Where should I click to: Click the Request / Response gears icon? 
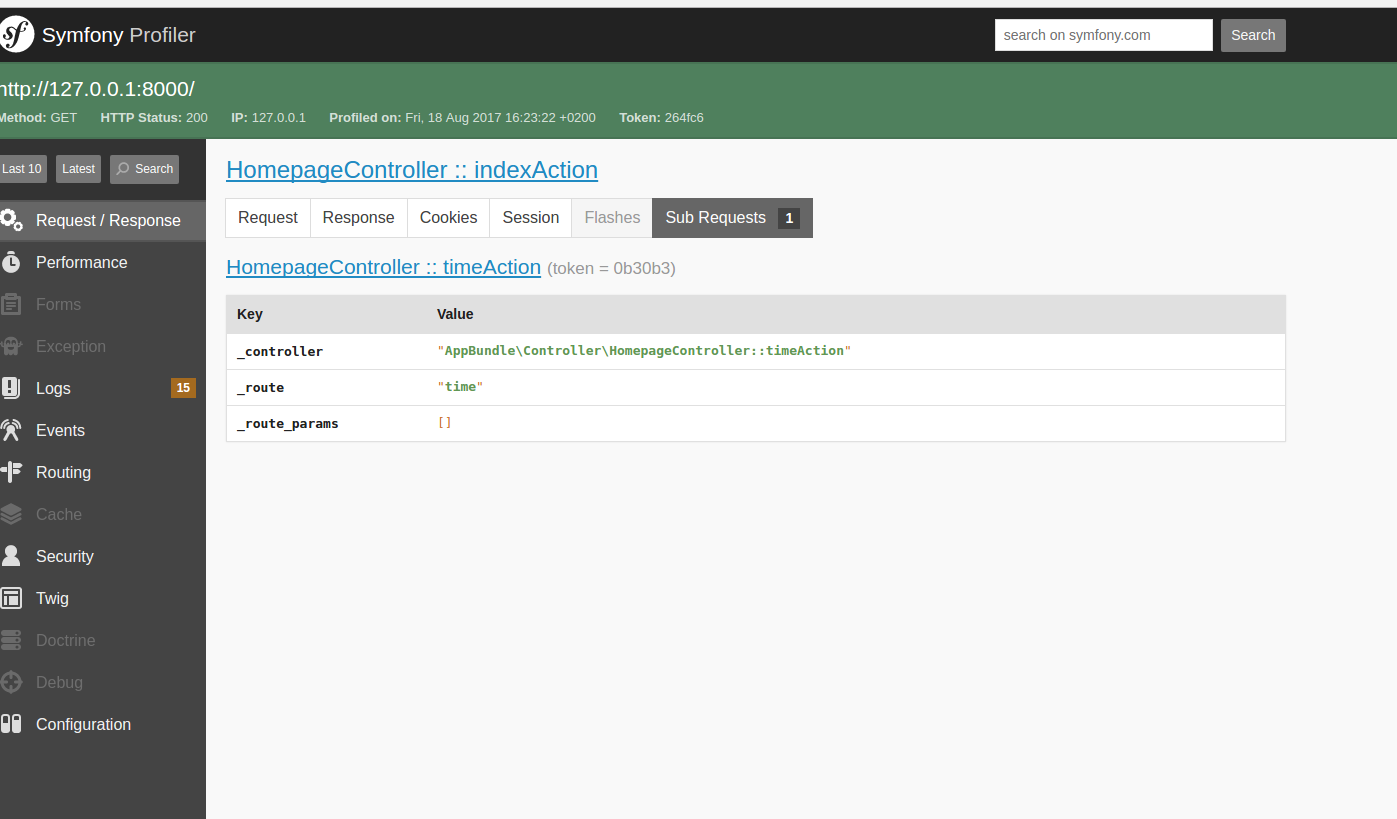pos(11,220)
